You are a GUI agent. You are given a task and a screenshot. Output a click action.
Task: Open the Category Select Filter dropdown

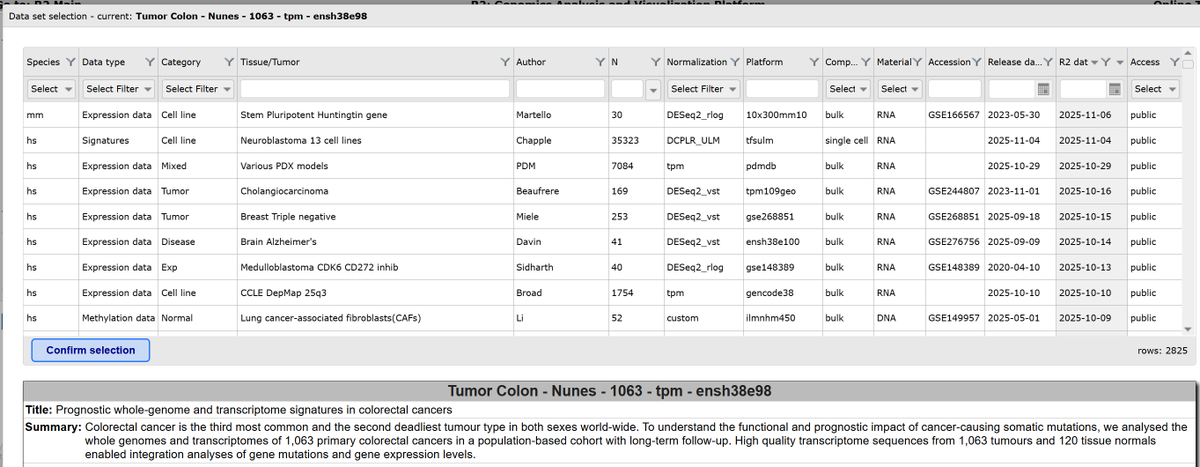(x=196, y=89)
